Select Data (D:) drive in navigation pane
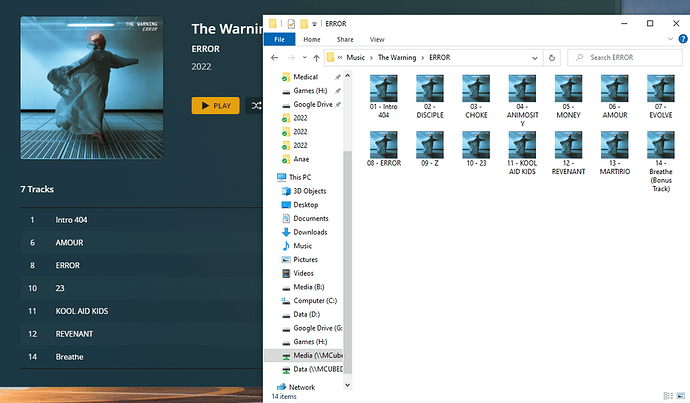Screen dimensions: 690x403 (306, 314)
